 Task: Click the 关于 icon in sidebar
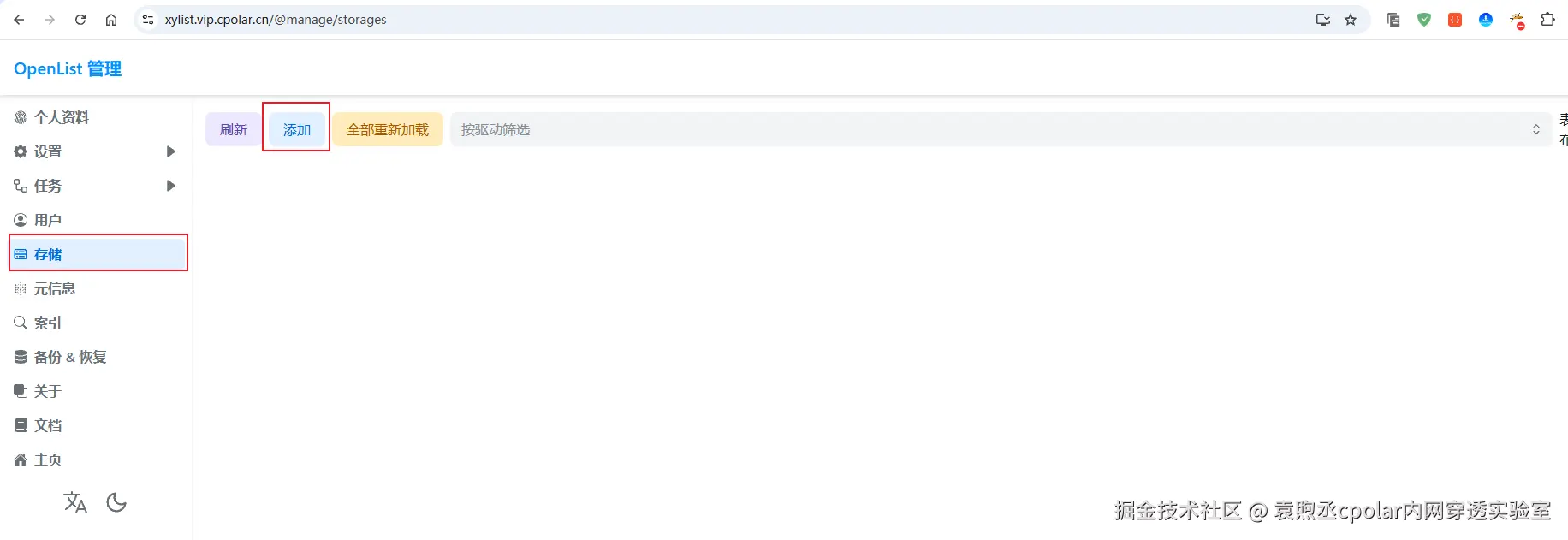coord(21,391)
